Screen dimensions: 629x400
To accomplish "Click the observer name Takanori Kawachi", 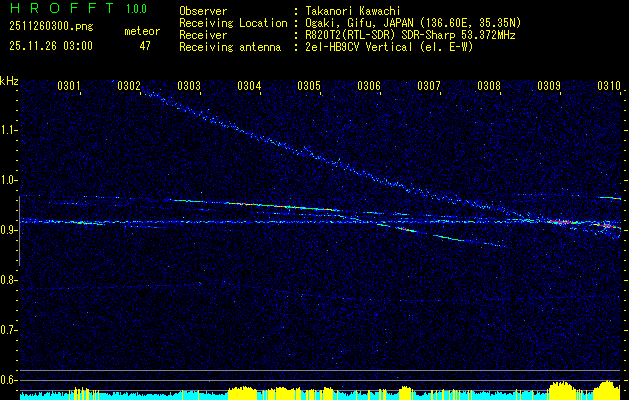I will (353, 11).
